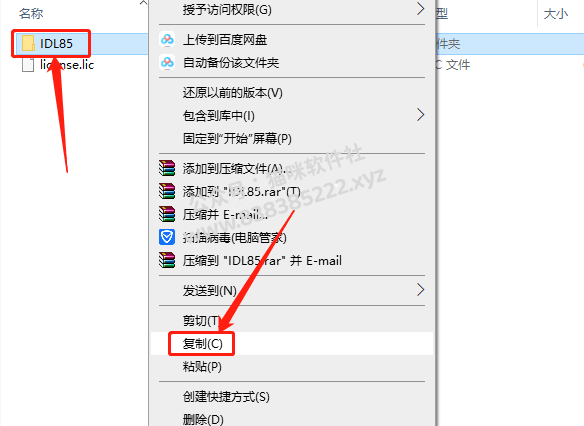Click WinRAR icon beside 添加到 IDL85.rar

[x=167, y=191]
